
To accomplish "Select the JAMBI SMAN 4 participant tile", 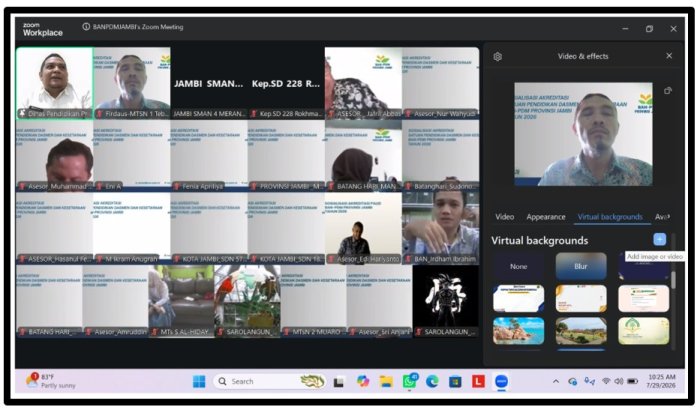I will pyautogui.click(x=209, y=83).
